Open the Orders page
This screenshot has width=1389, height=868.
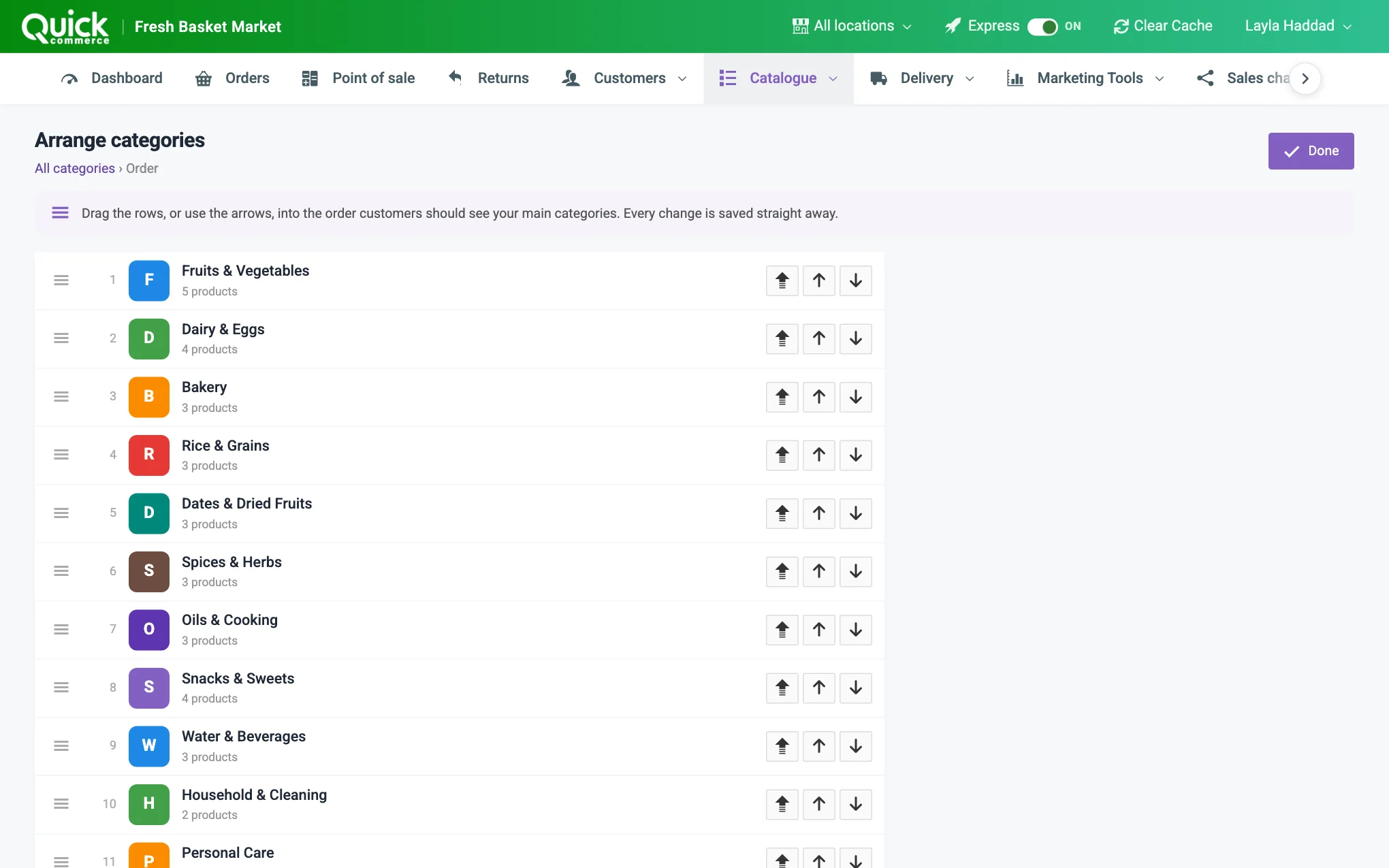click(232, 78)
